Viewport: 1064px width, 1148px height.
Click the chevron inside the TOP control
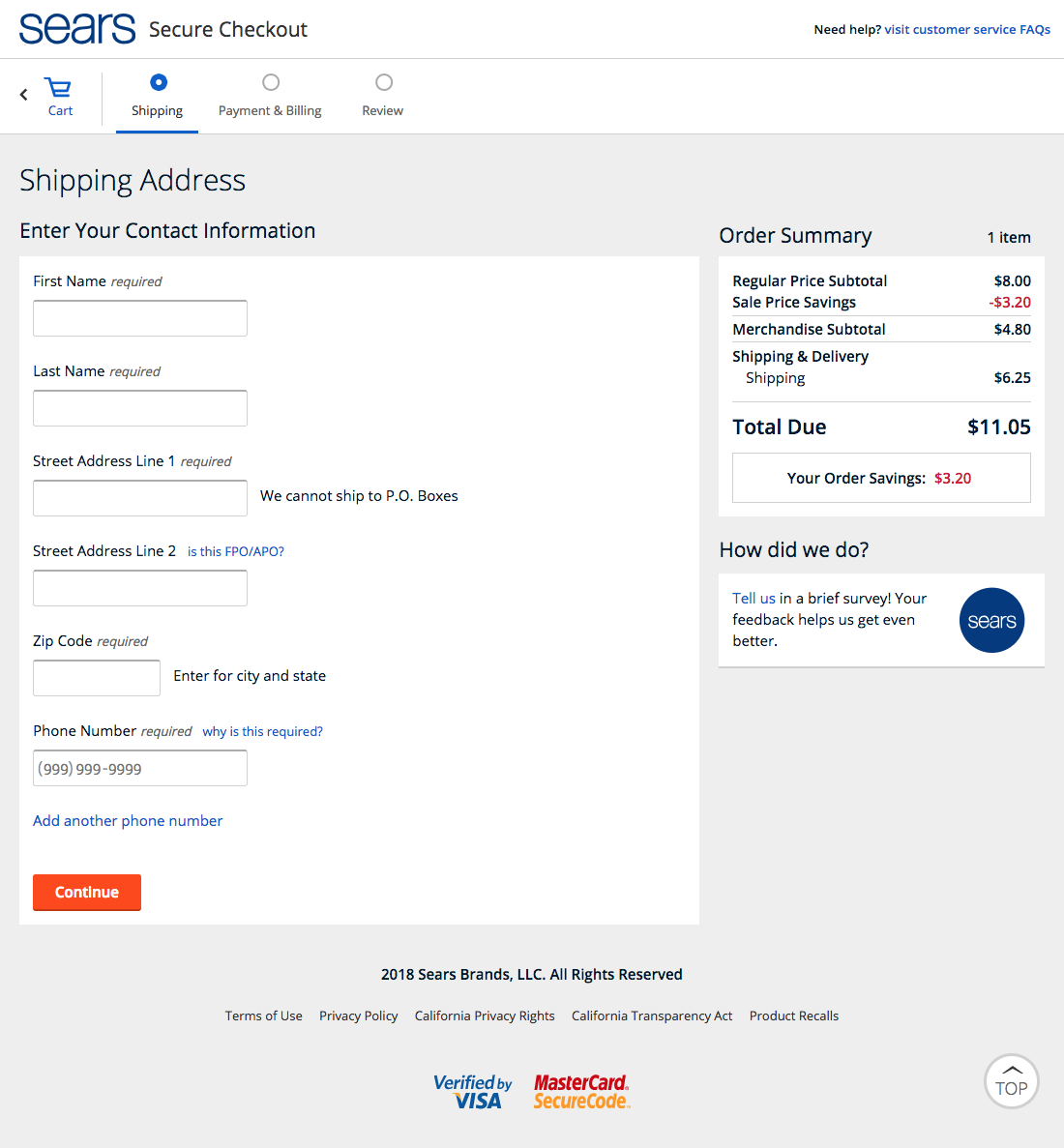click(x=1011, y=1070)
